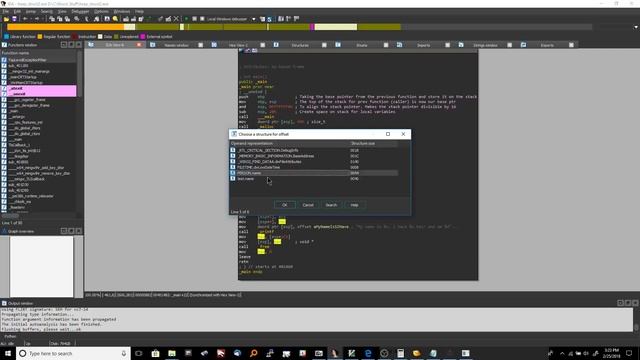
Task: Open the Windows menu
Action: click(122, 11)
